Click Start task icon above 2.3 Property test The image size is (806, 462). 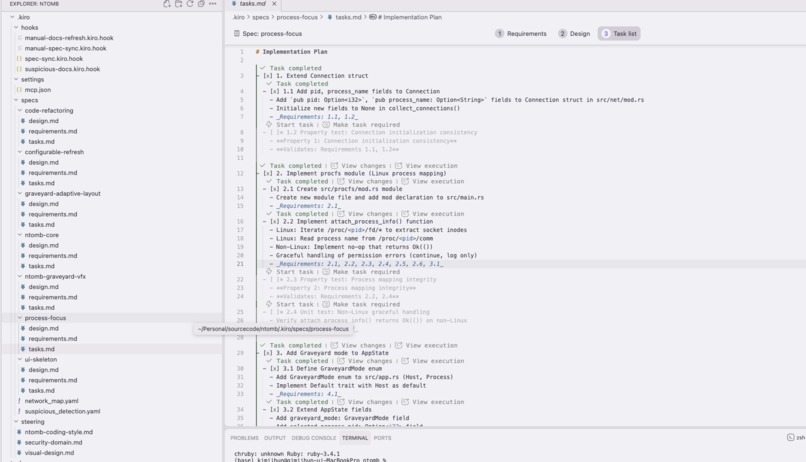[x=269, y=271]
